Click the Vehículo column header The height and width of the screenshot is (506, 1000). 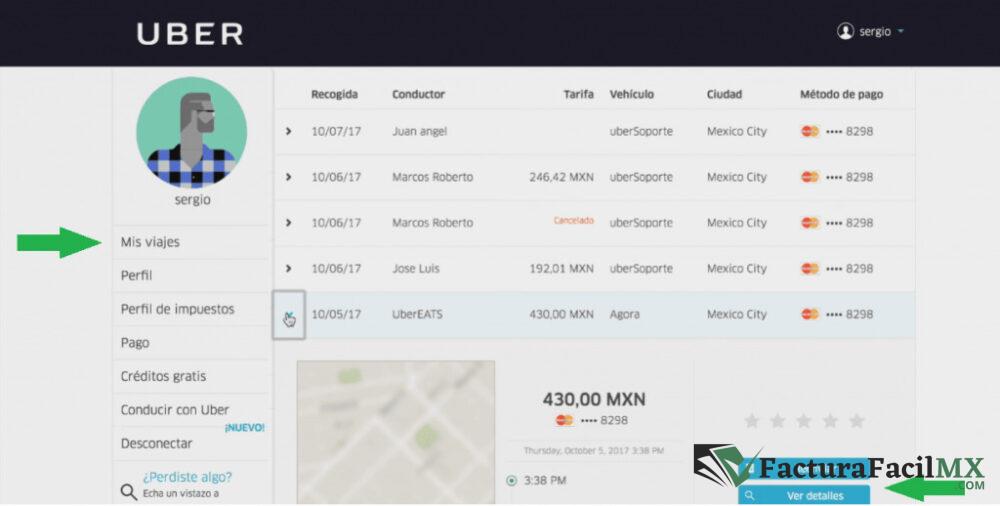click(x=631, y=94)
